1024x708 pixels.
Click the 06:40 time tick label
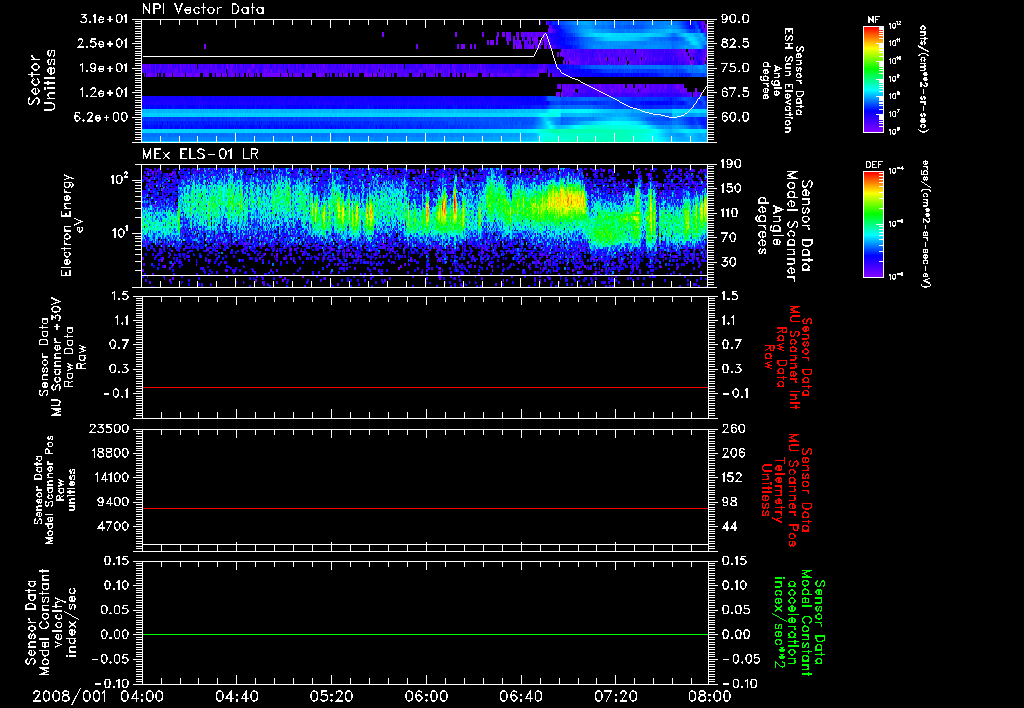pyautogui.click(x=521, y=696)
